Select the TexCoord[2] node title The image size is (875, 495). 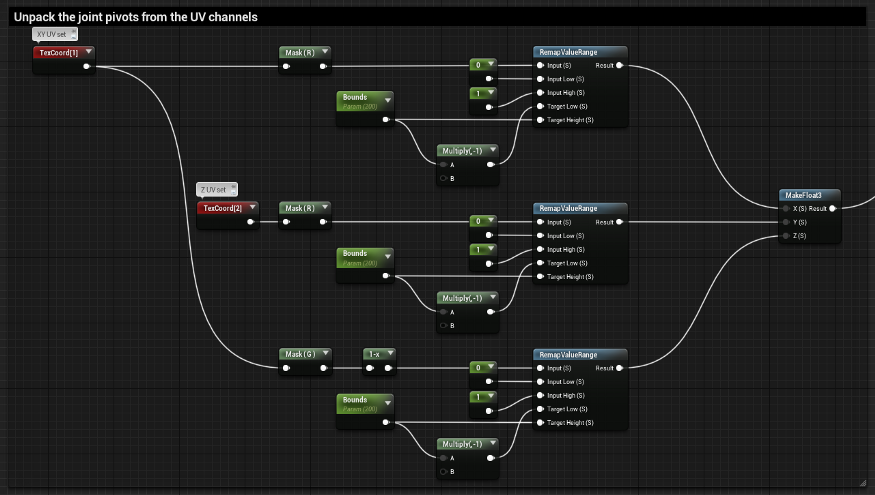point(223,208)
